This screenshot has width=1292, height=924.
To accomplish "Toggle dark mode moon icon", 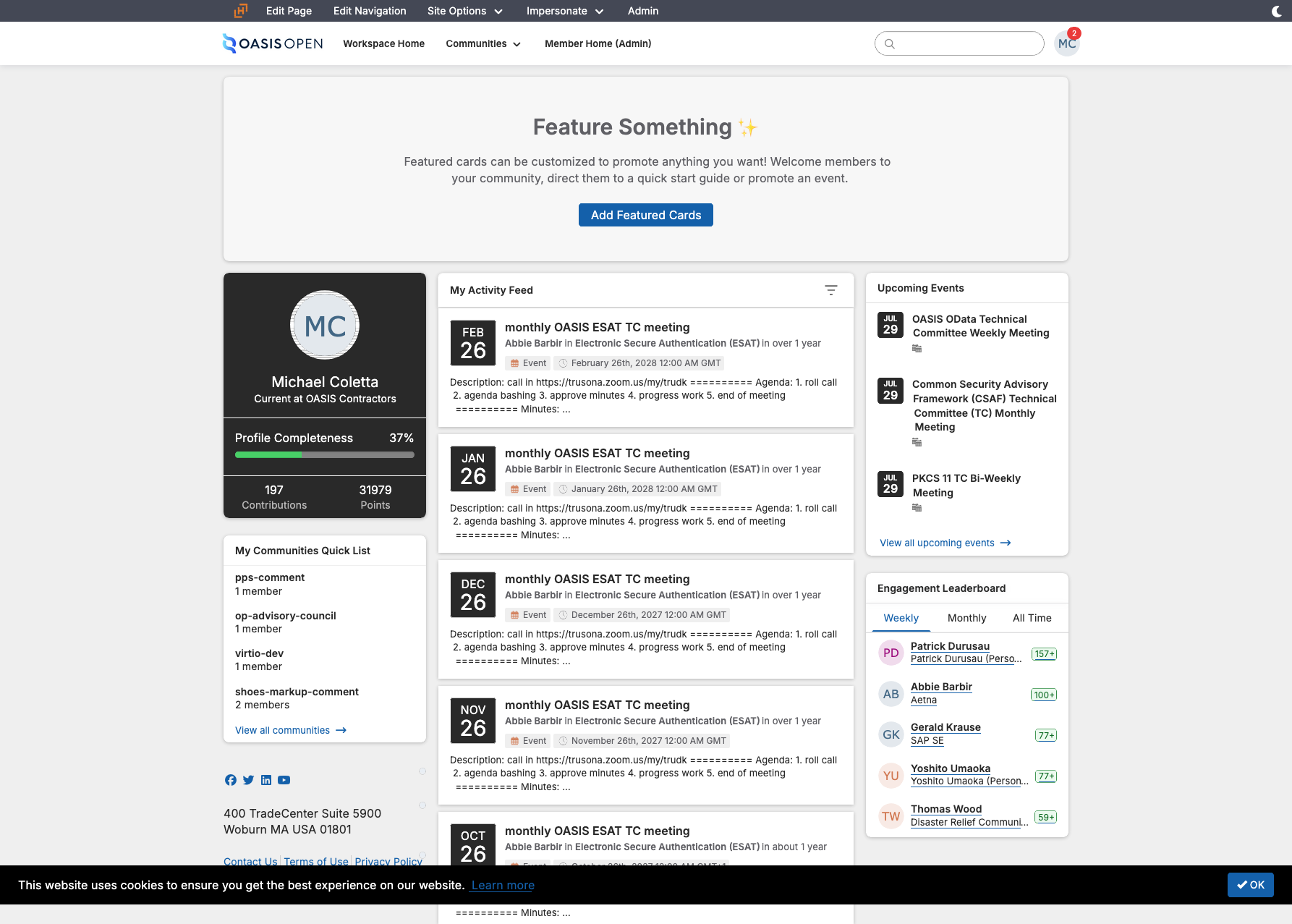I will 1277,11.
